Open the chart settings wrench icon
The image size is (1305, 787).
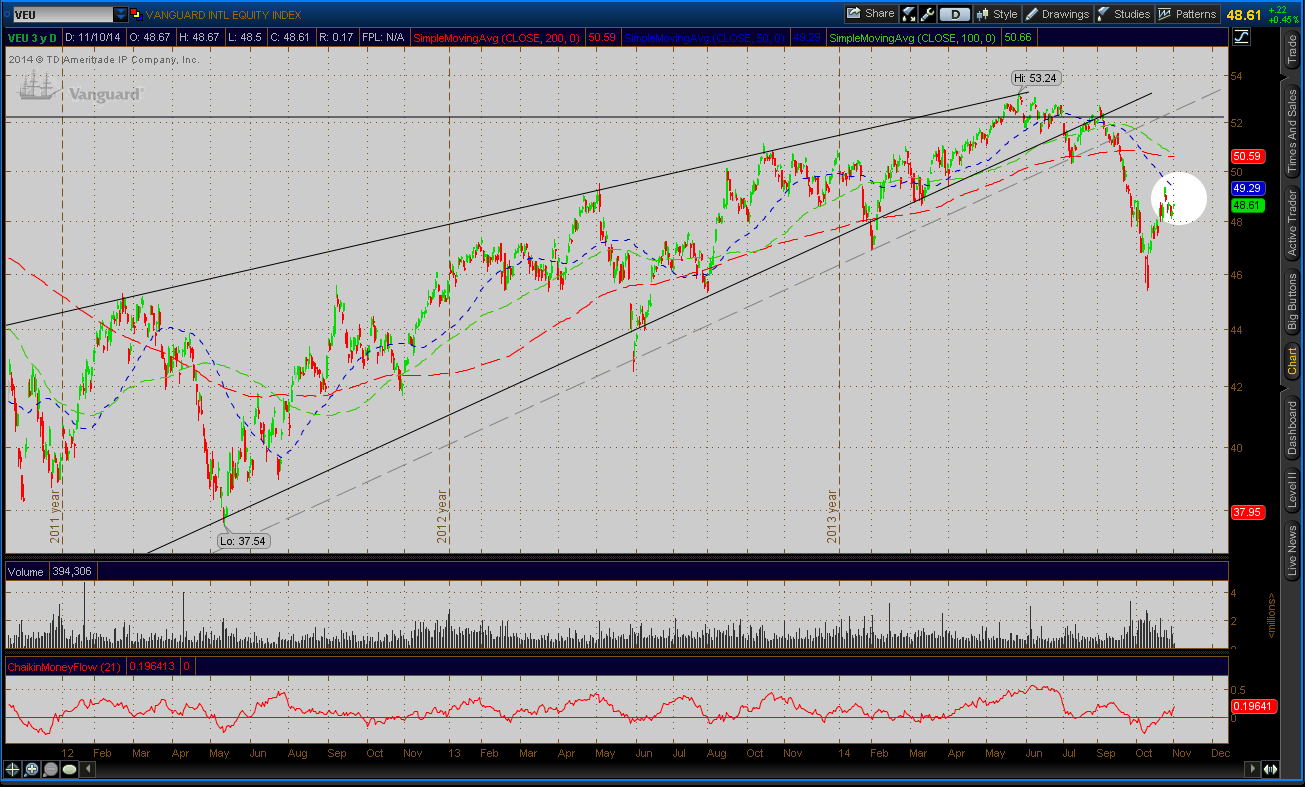[927, 14]
